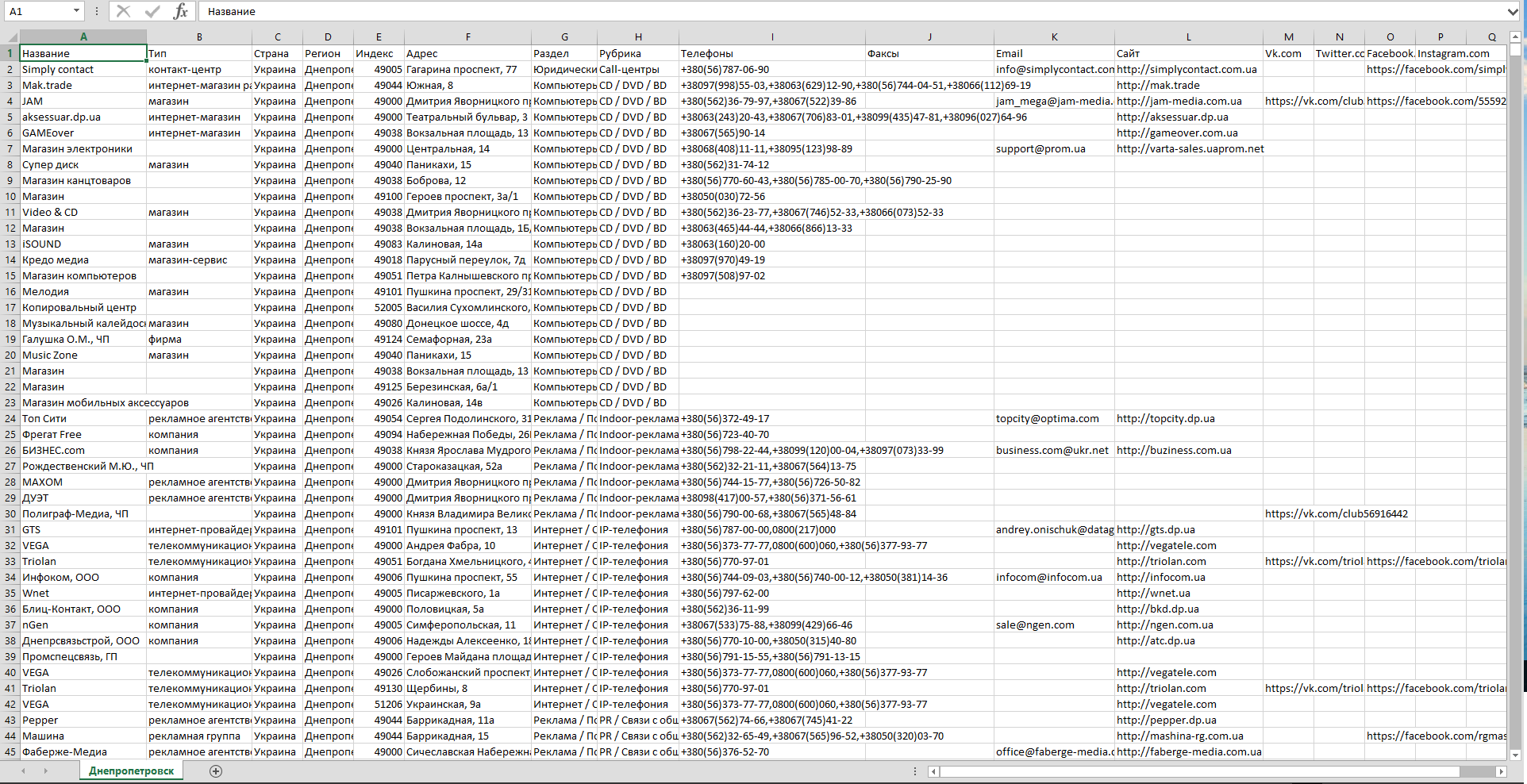Click the index 52005 cell

point(379,307)
